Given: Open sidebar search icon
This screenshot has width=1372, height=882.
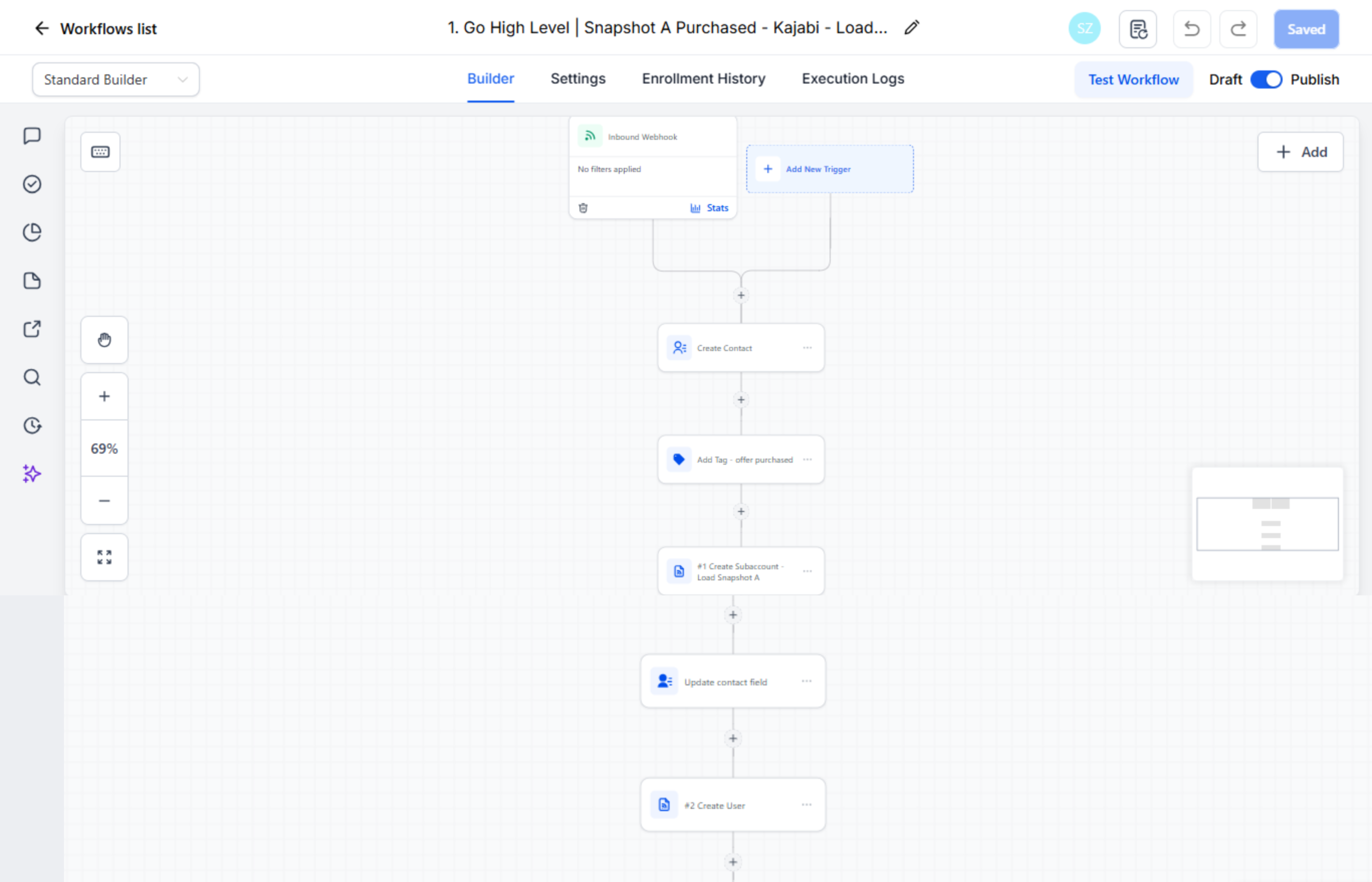Looking at the screenshot, I should (32, 377).
